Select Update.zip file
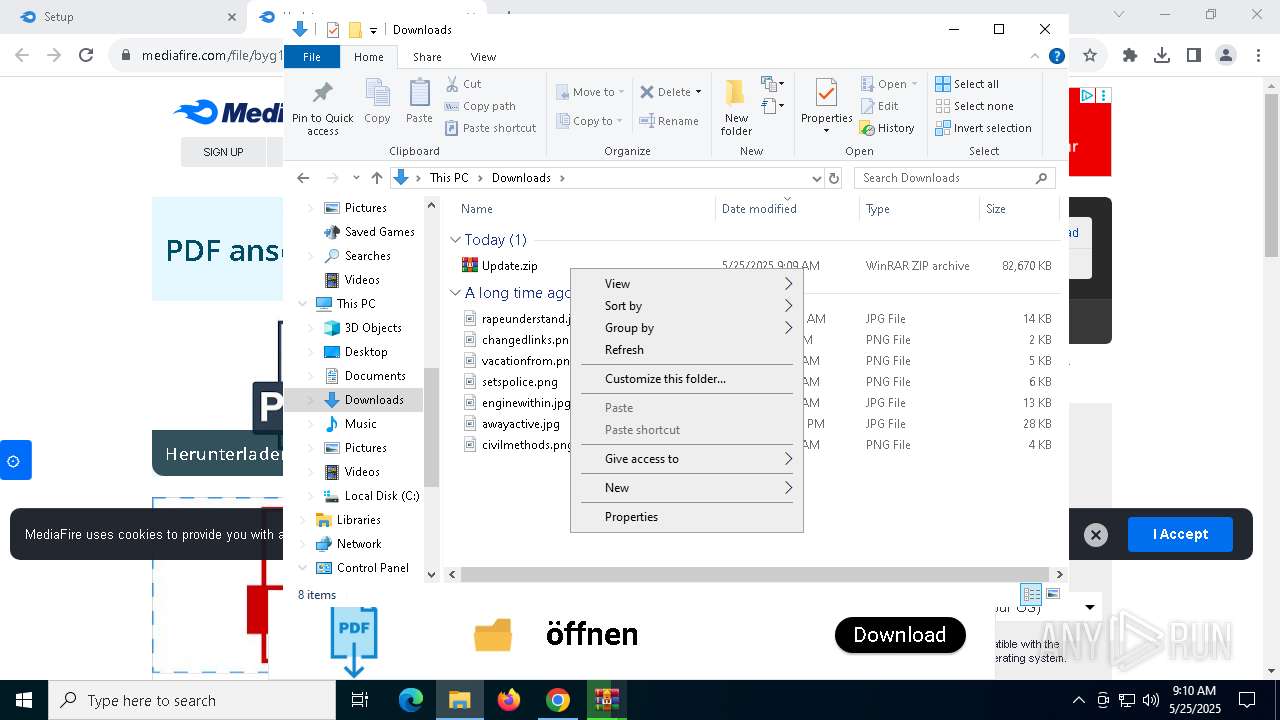 pos(509,266)
